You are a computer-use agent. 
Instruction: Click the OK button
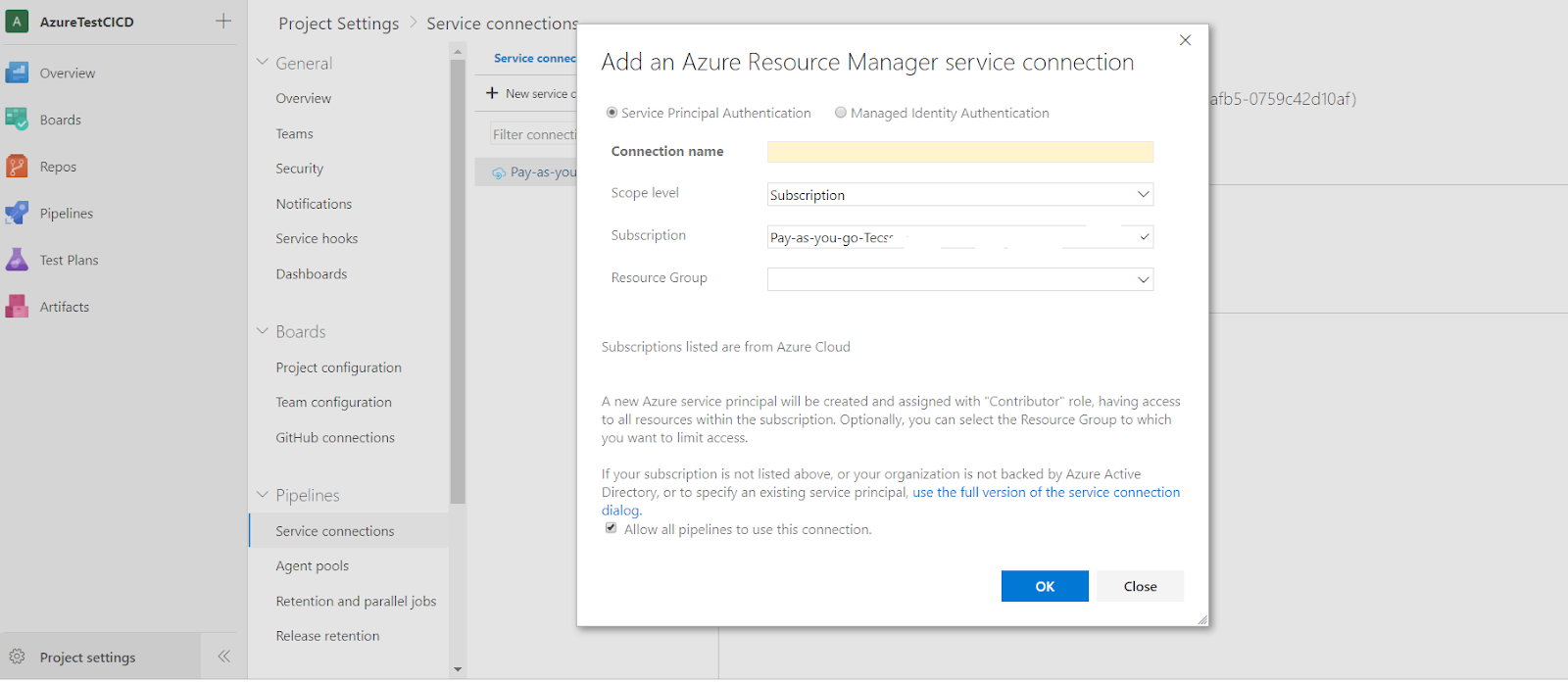coord(1045,586)
